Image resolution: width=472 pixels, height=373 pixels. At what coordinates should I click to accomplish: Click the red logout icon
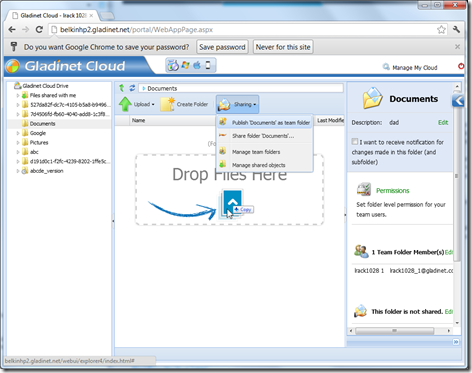pyautogui.click(x=461, y=66)
